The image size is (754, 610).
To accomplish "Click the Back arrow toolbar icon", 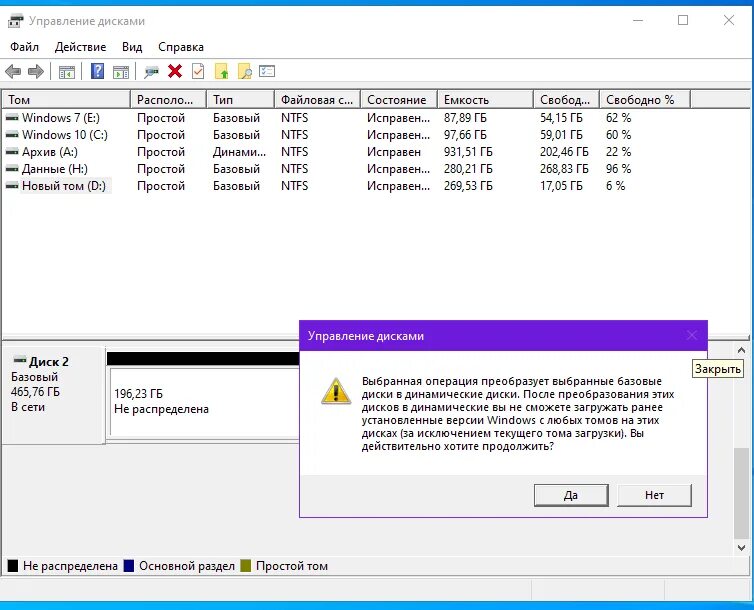I will click(13, 72).
